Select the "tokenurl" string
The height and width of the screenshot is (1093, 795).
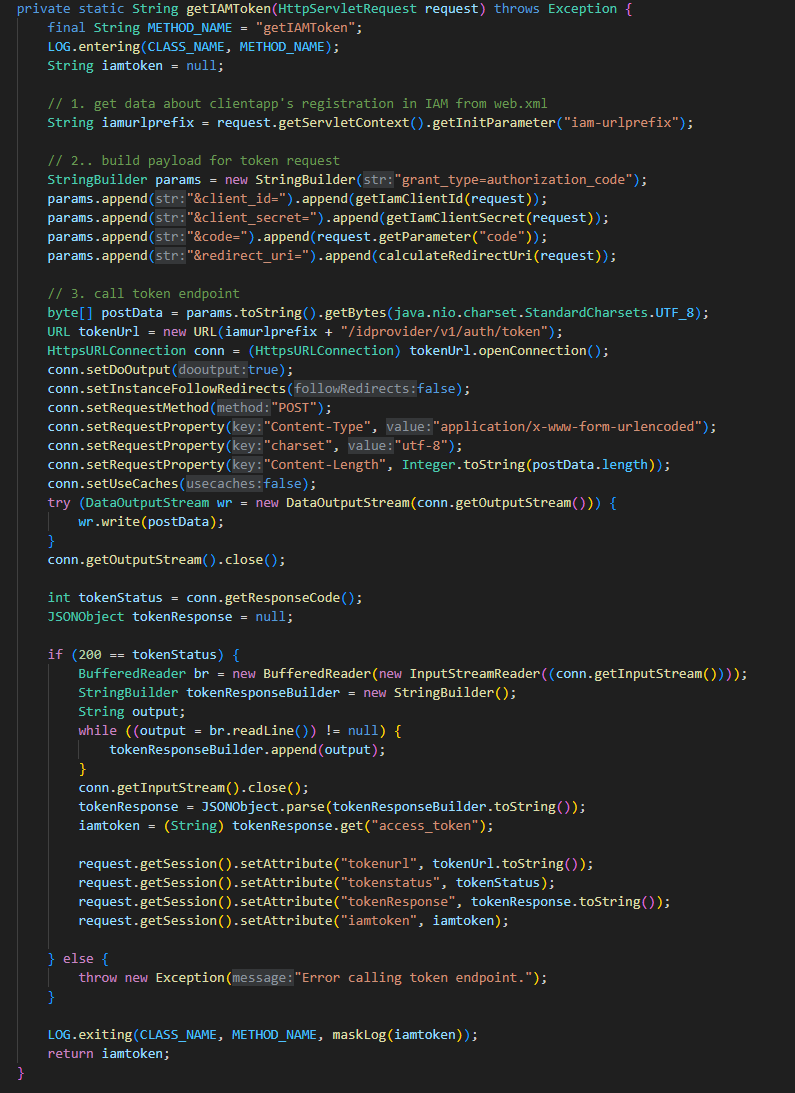coord(379,863)
